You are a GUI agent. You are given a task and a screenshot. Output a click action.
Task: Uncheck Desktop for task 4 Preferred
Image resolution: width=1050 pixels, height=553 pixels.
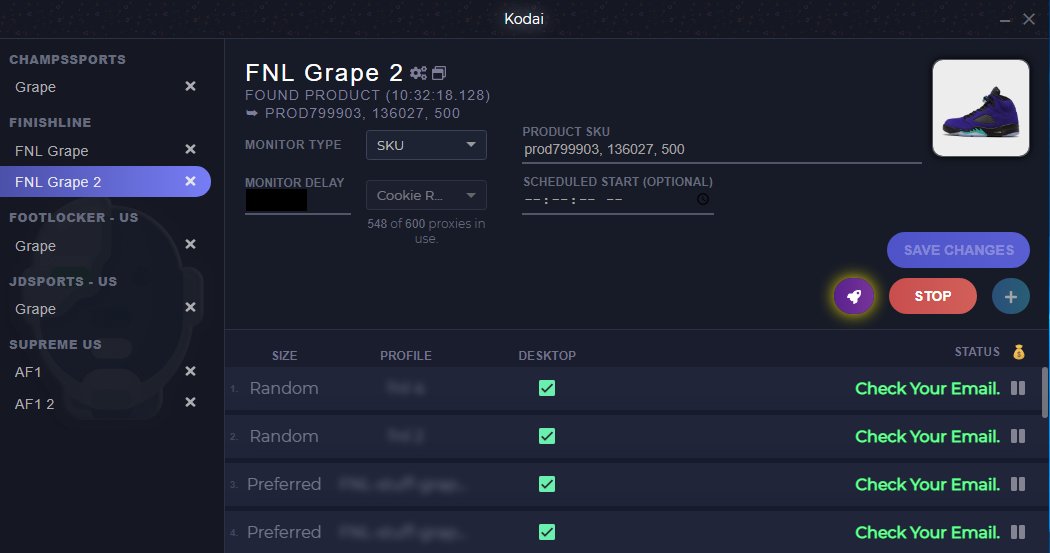tap(547, 532)
